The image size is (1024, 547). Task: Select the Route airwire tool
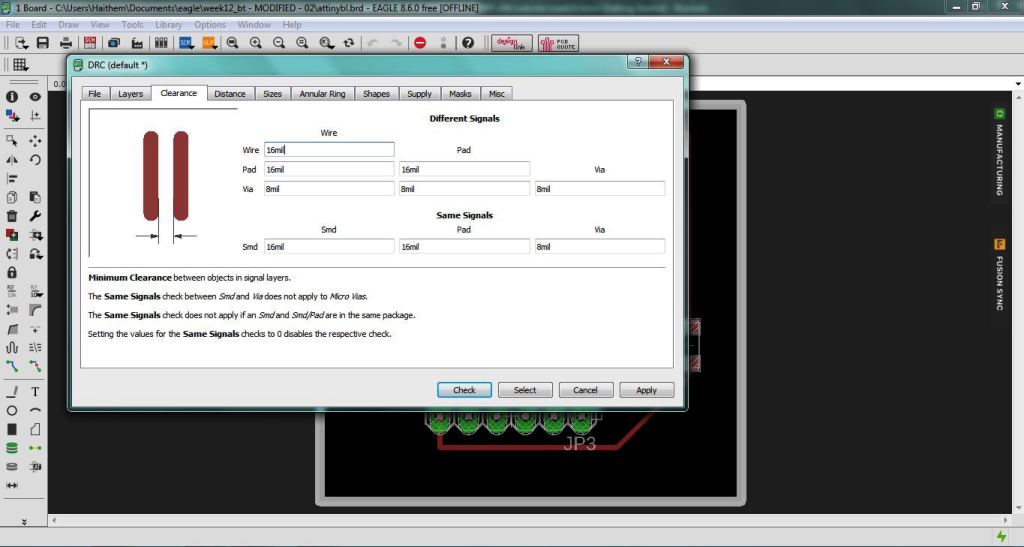[x=12, y=366]
